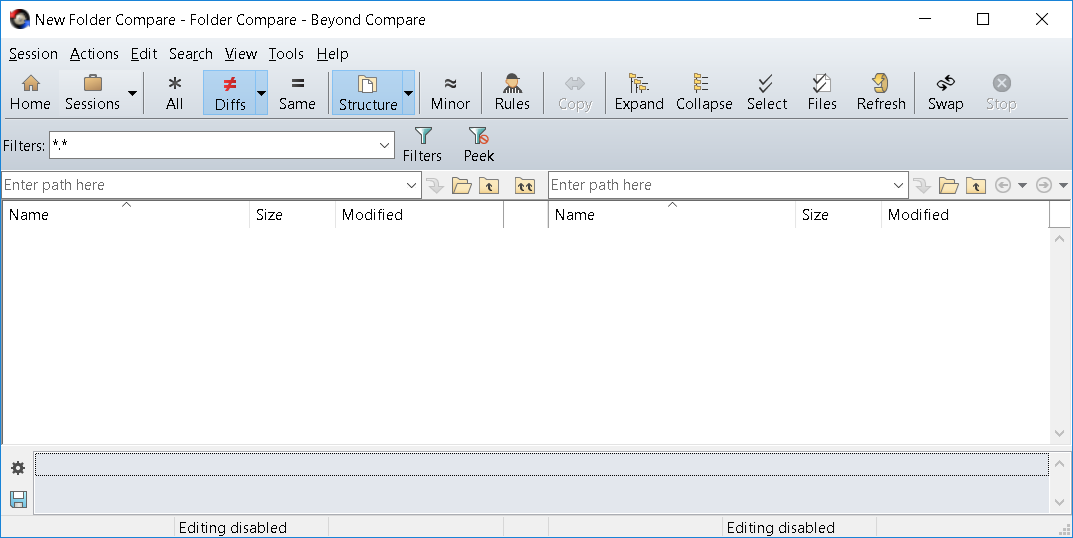Open the back history dropdown arrow
The height and width of the screenshot is (538, 1073).
[1022, 185]
